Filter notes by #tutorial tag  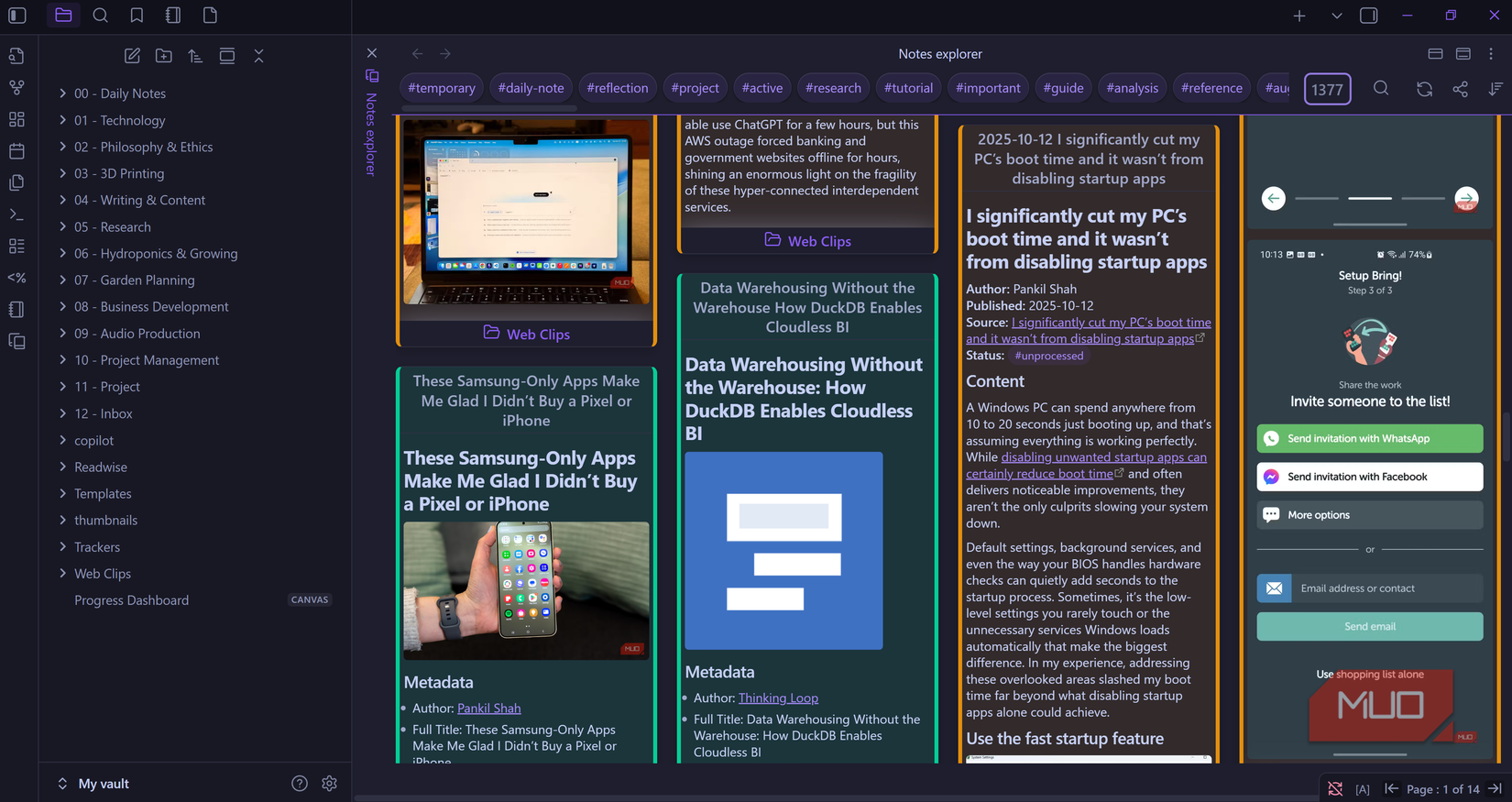(908, 88)
